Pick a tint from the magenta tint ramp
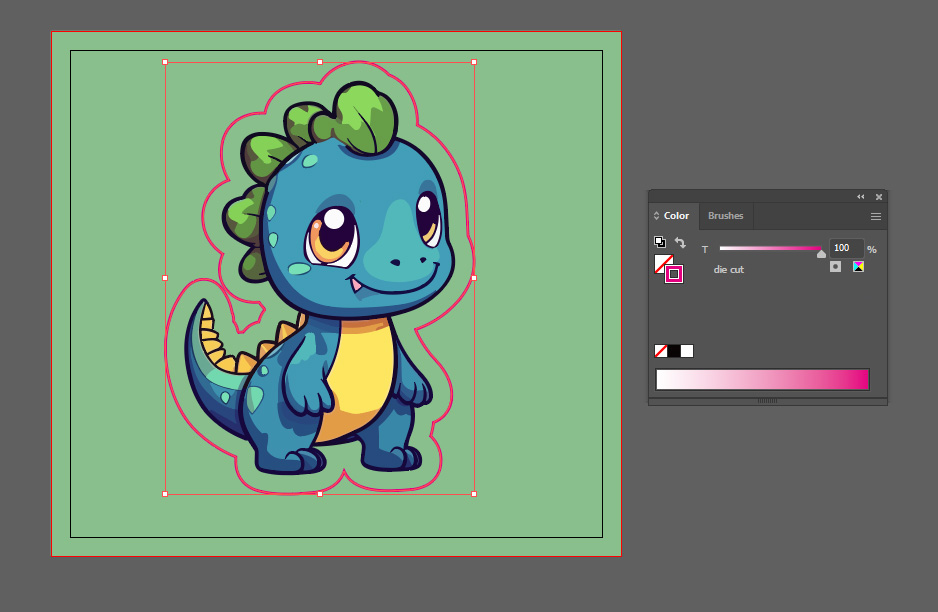Viewport: 938px width, 612px height. pyautogui.click(x=763, y=379)
